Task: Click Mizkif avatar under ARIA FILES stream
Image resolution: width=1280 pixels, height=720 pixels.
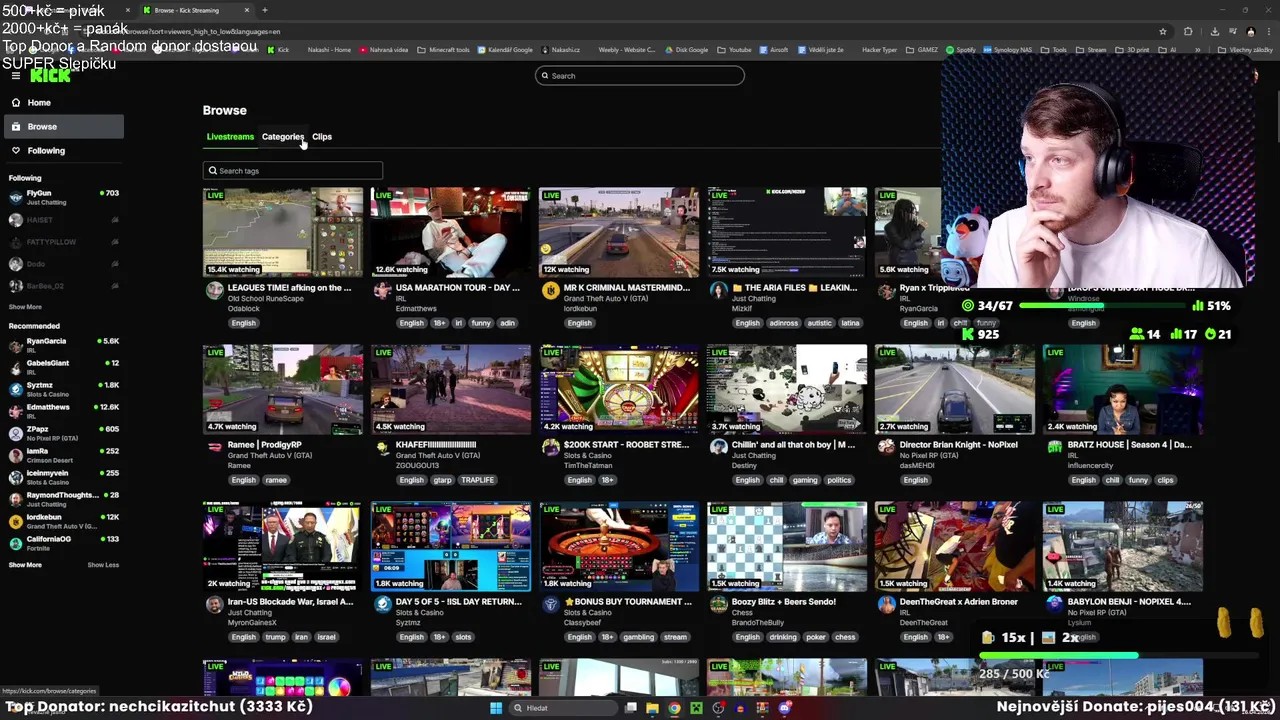Action: click(x=718, y=290)
